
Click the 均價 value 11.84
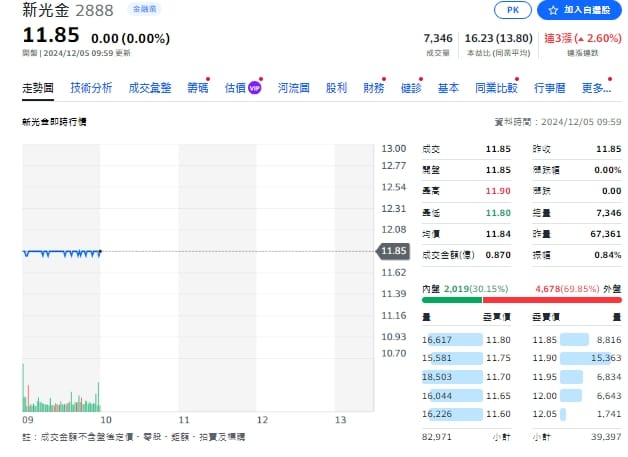pos(498,234)
